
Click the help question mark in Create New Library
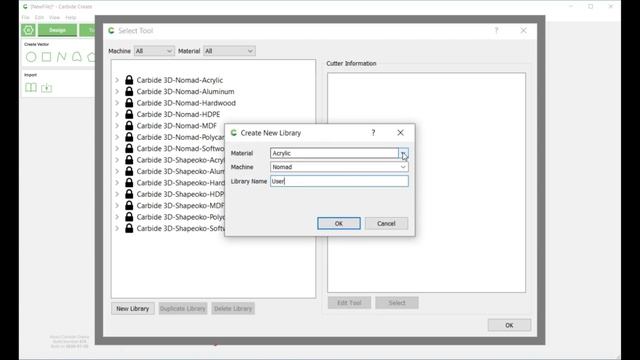[373, 133]
